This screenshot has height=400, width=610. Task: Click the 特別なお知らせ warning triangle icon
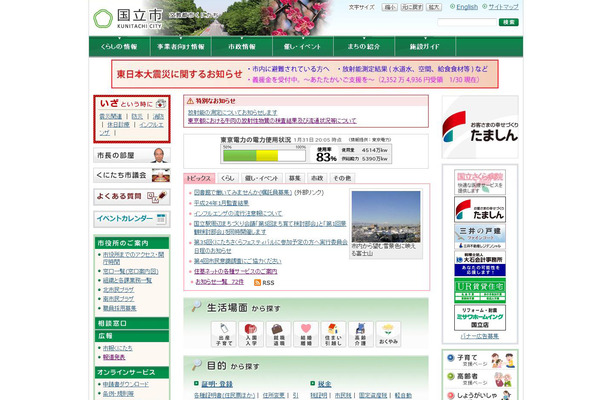pos(190,101)
